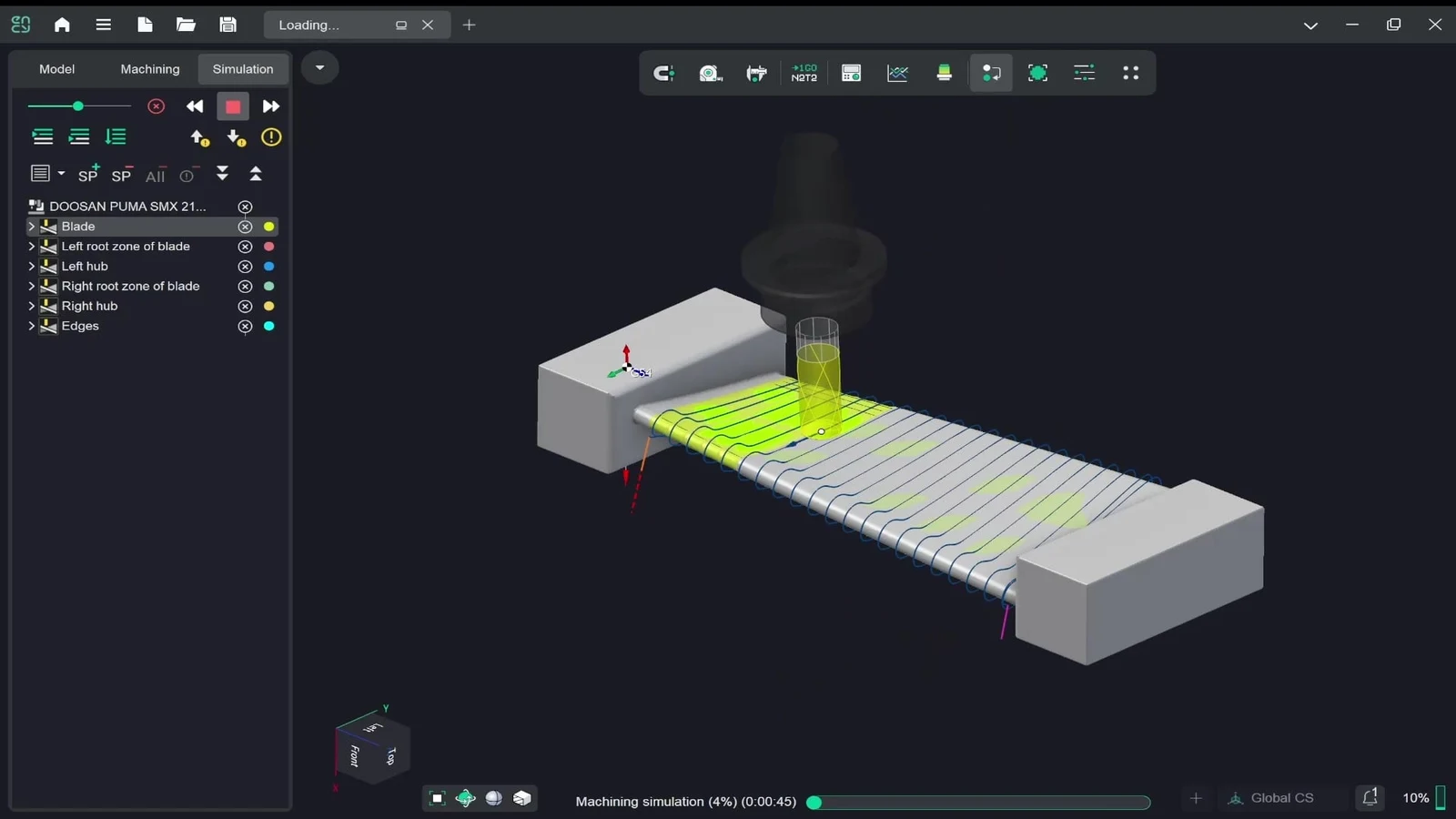Click the settings sliders icon in the toolbar
Screen dimensions: 1456x819
pyautogui.click(x=1084, y=73)
